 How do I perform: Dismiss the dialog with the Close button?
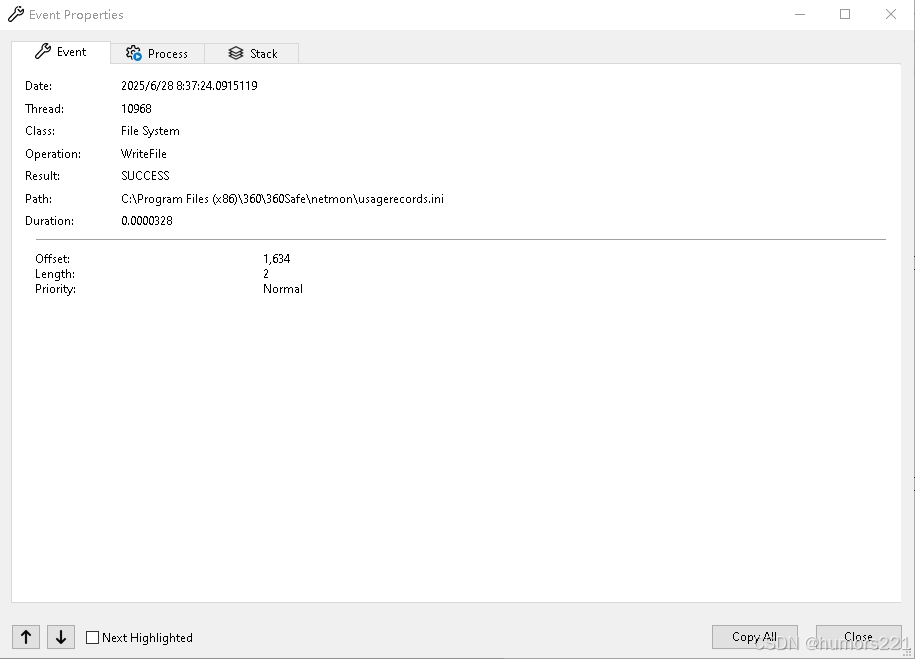pyautogui.click(x=858, y=637)
